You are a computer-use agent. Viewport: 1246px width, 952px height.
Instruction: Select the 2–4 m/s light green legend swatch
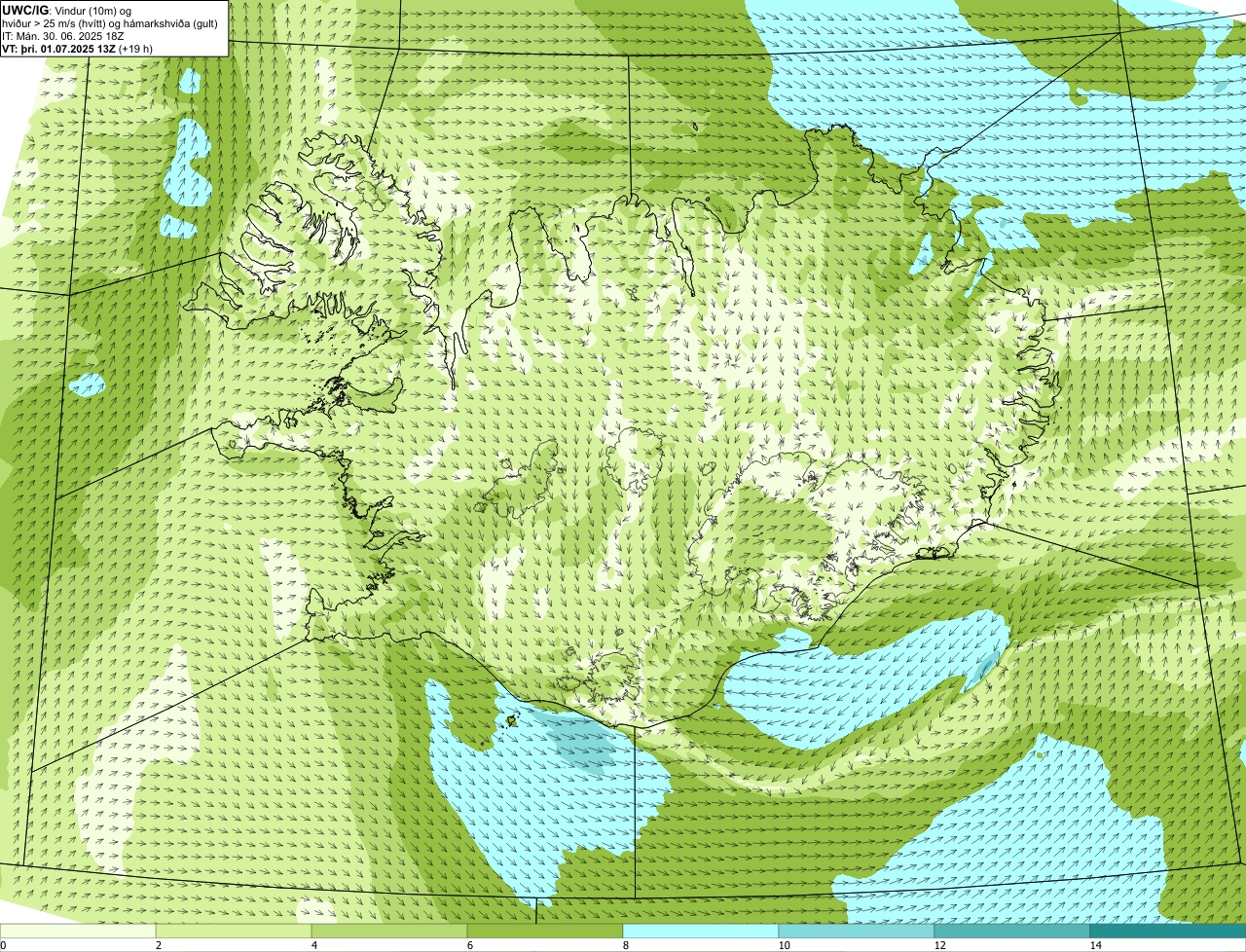coord(234,932)
